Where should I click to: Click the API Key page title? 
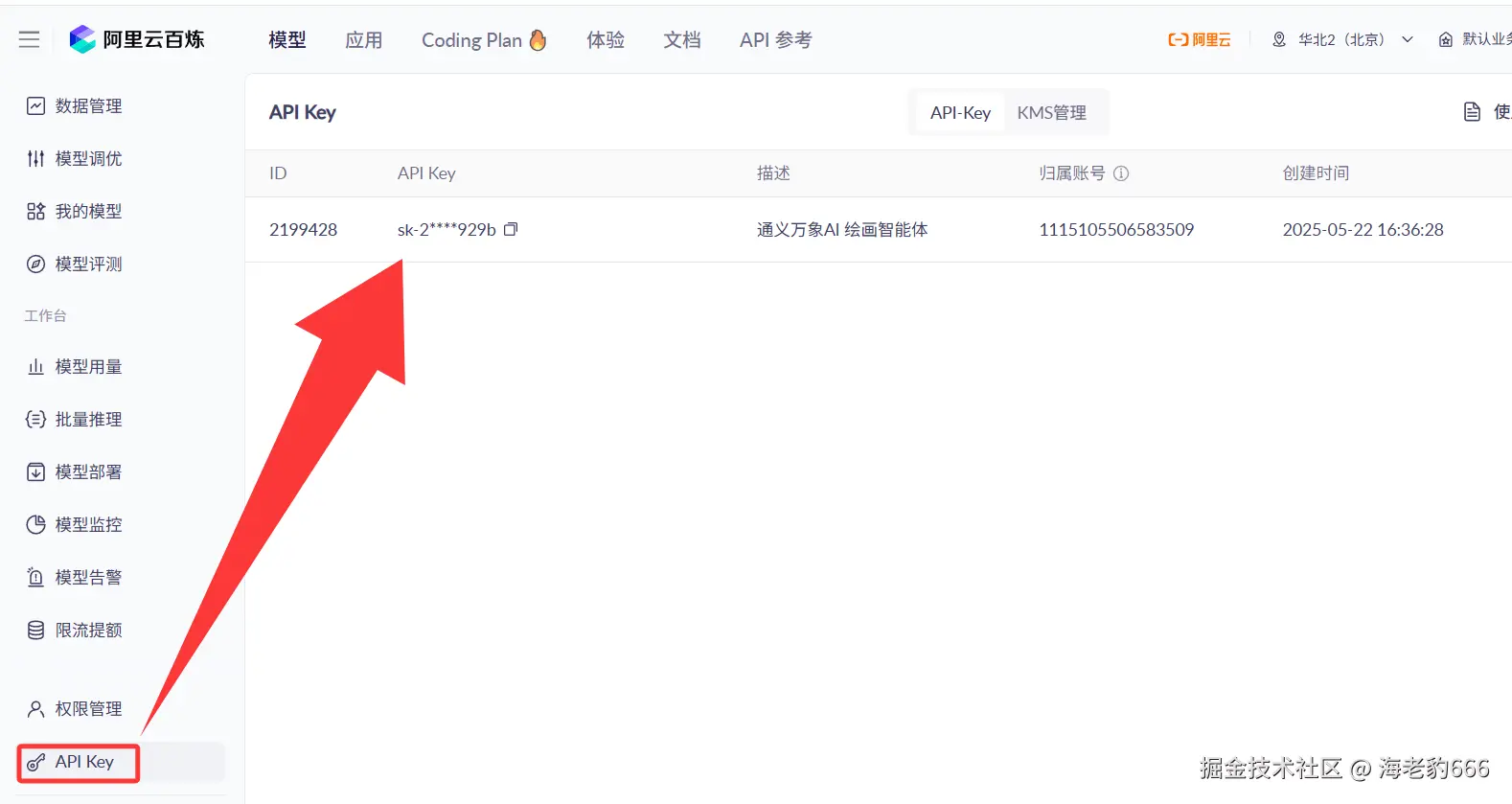tap(302, 112)
